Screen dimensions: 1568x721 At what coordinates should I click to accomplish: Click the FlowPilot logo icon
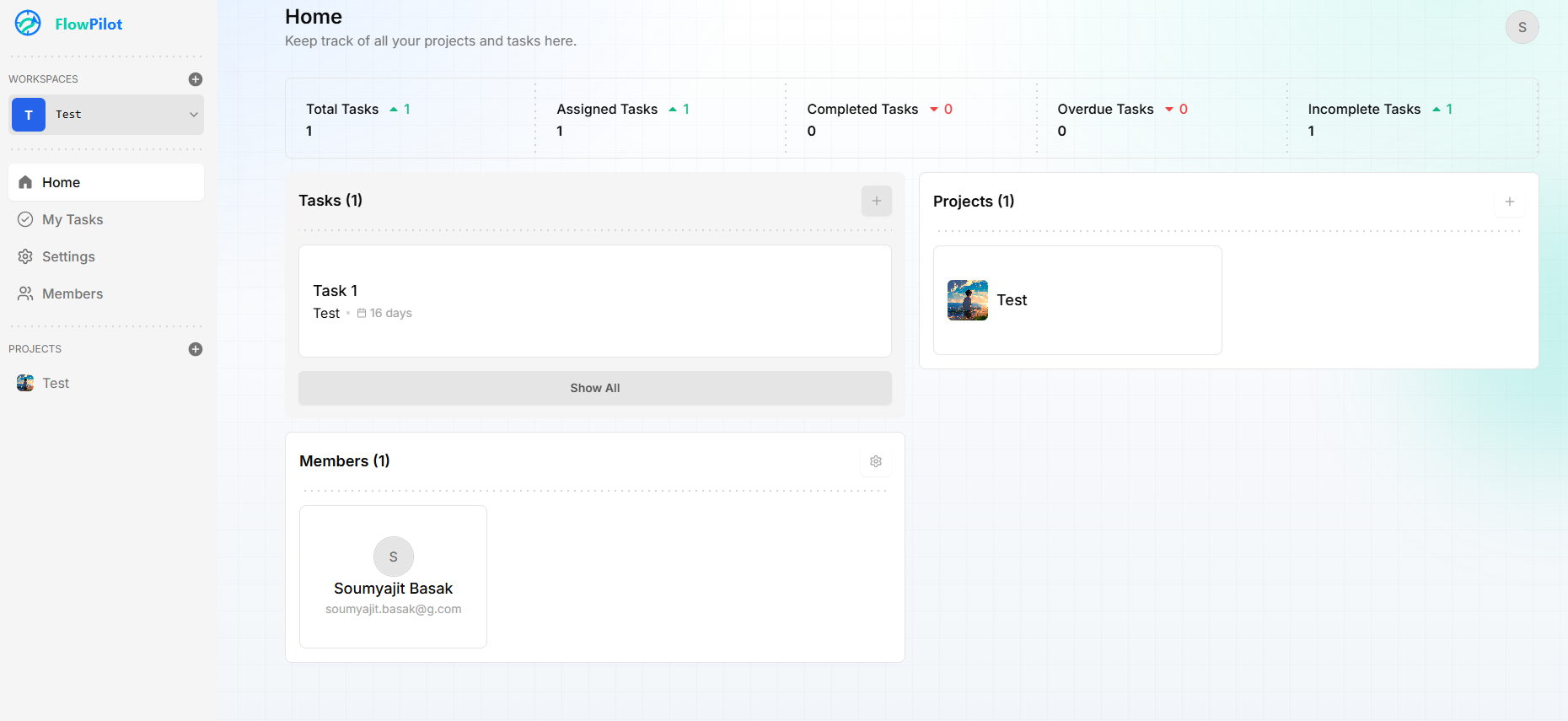28,24
